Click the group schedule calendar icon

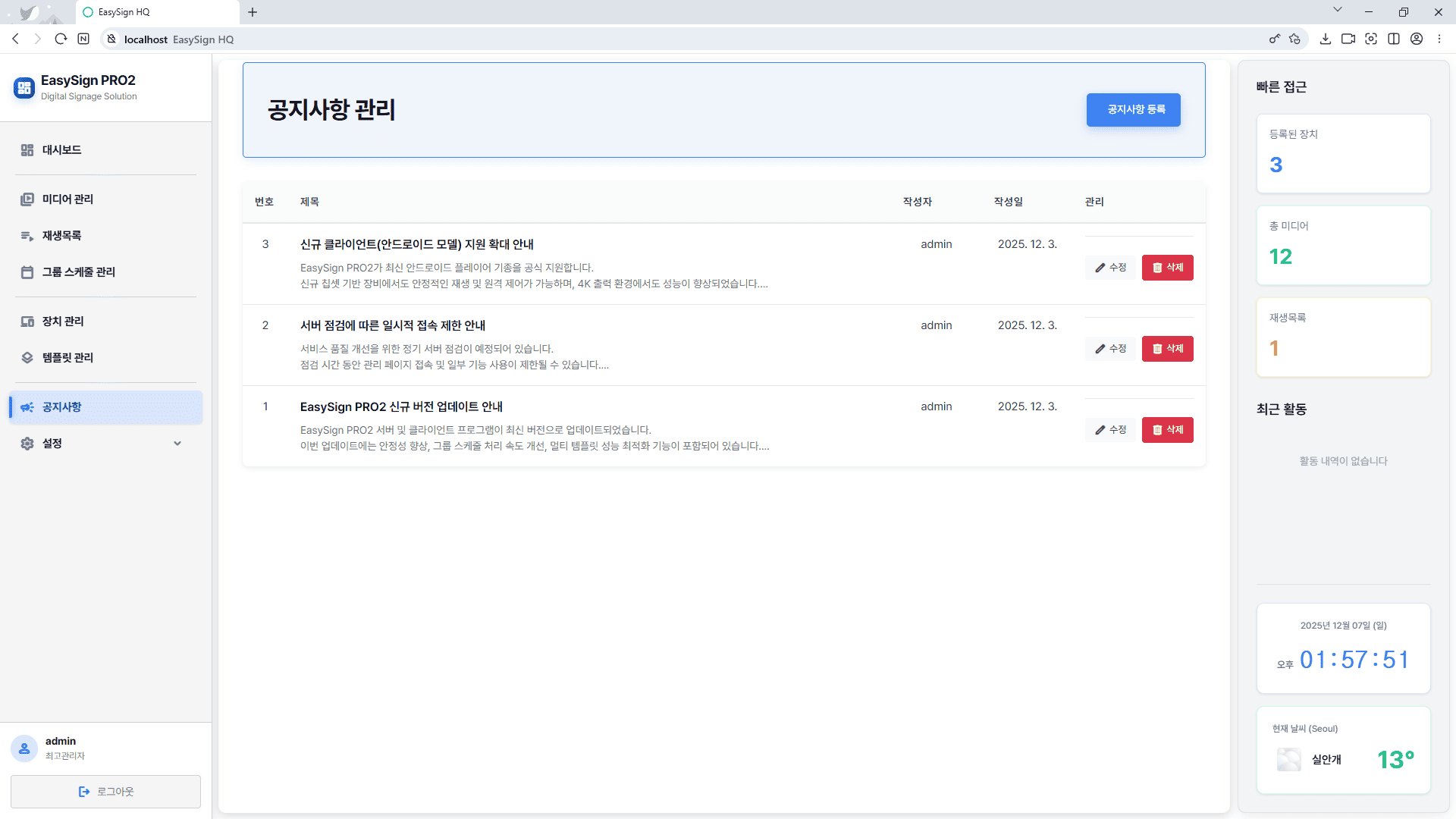coord(27,272)
